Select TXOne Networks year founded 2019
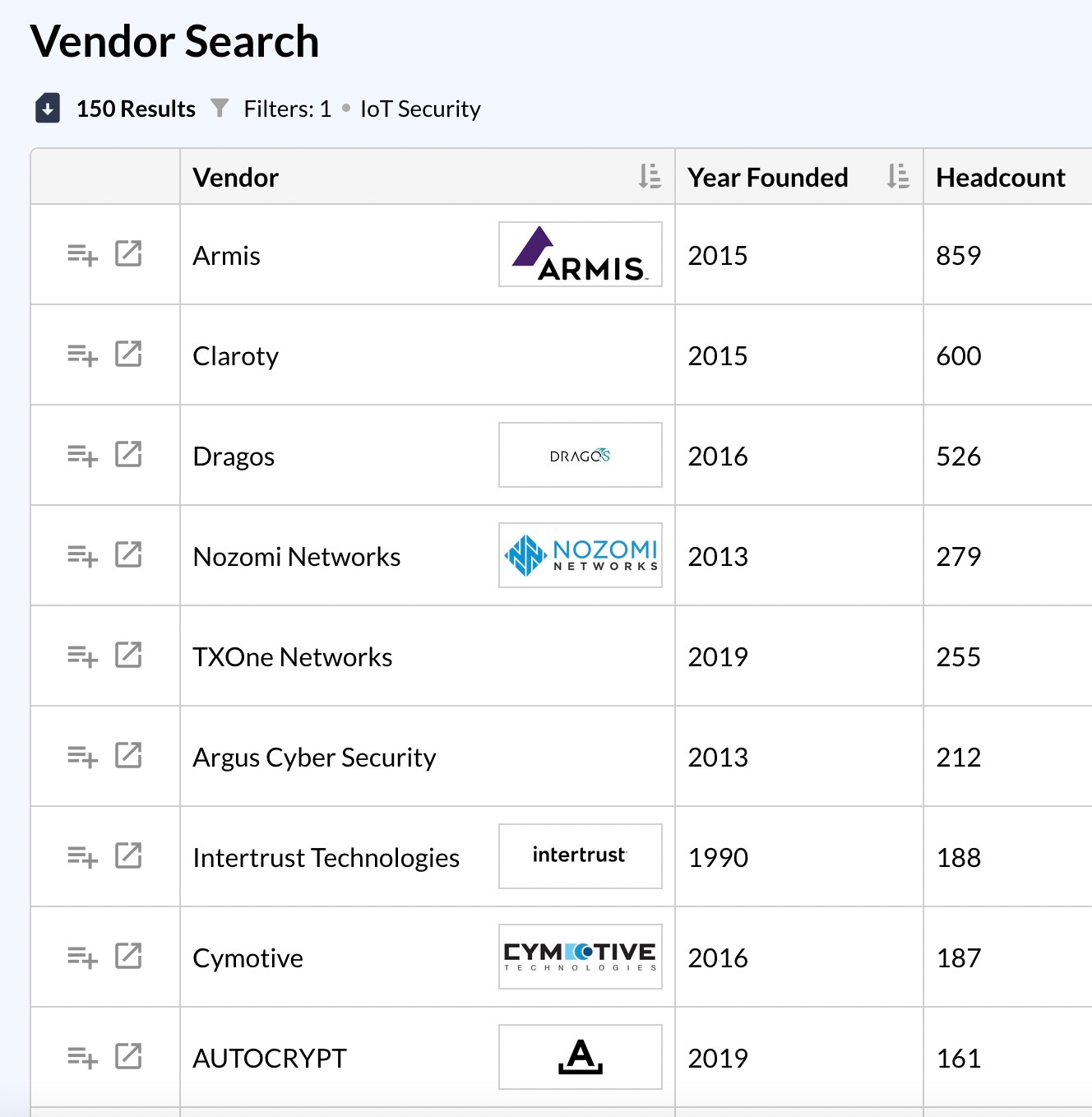1092x1117 pixels. point(718,656)
